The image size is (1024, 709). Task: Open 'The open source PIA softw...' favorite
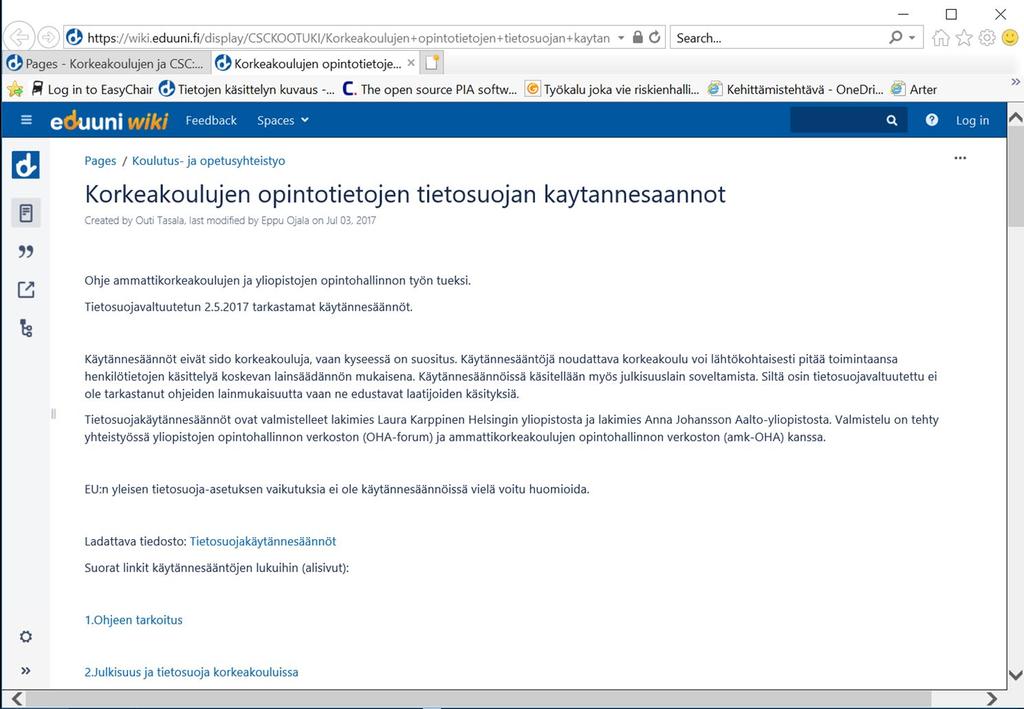pos(430,89)
